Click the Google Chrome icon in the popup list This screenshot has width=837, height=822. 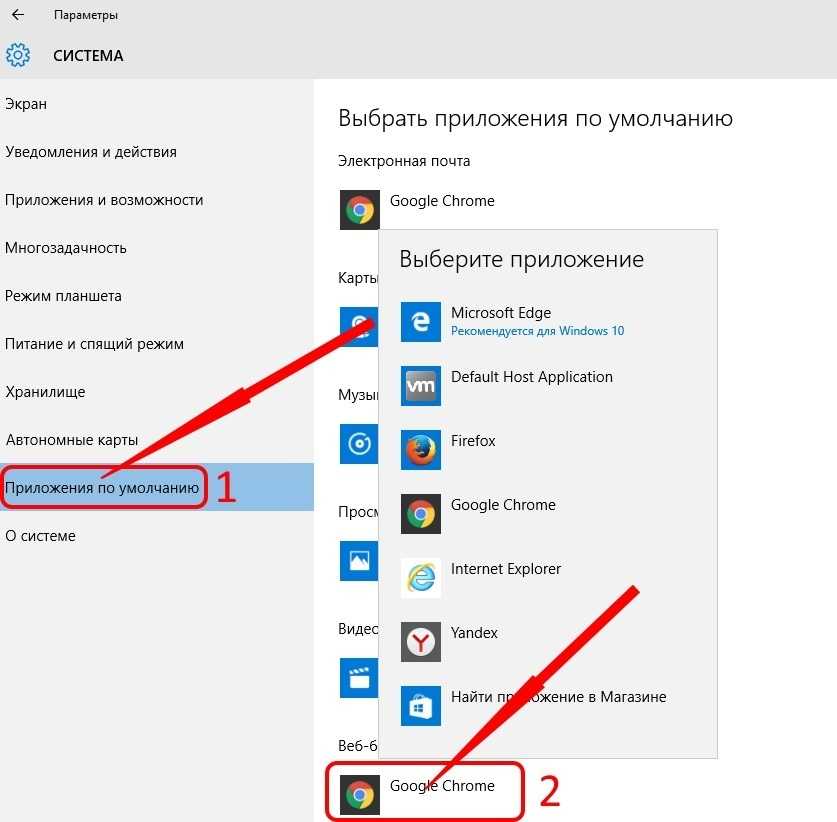[421, 514]
